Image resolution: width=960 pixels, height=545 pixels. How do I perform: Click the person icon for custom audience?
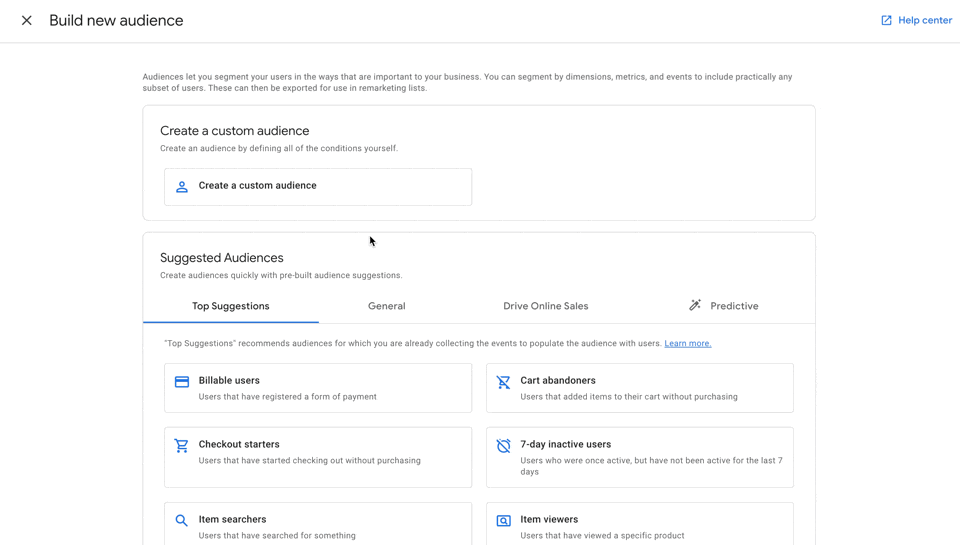[x=182, y=187]
